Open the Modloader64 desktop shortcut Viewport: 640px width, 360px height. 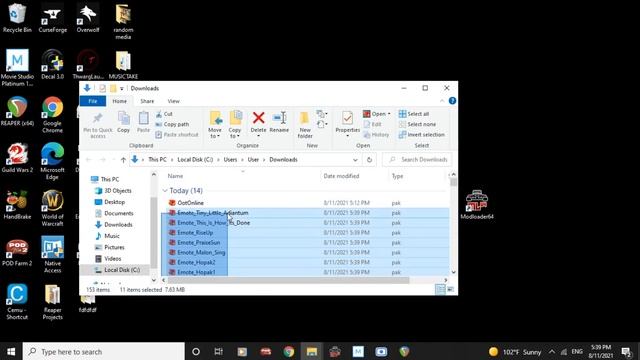click(477, 205)
